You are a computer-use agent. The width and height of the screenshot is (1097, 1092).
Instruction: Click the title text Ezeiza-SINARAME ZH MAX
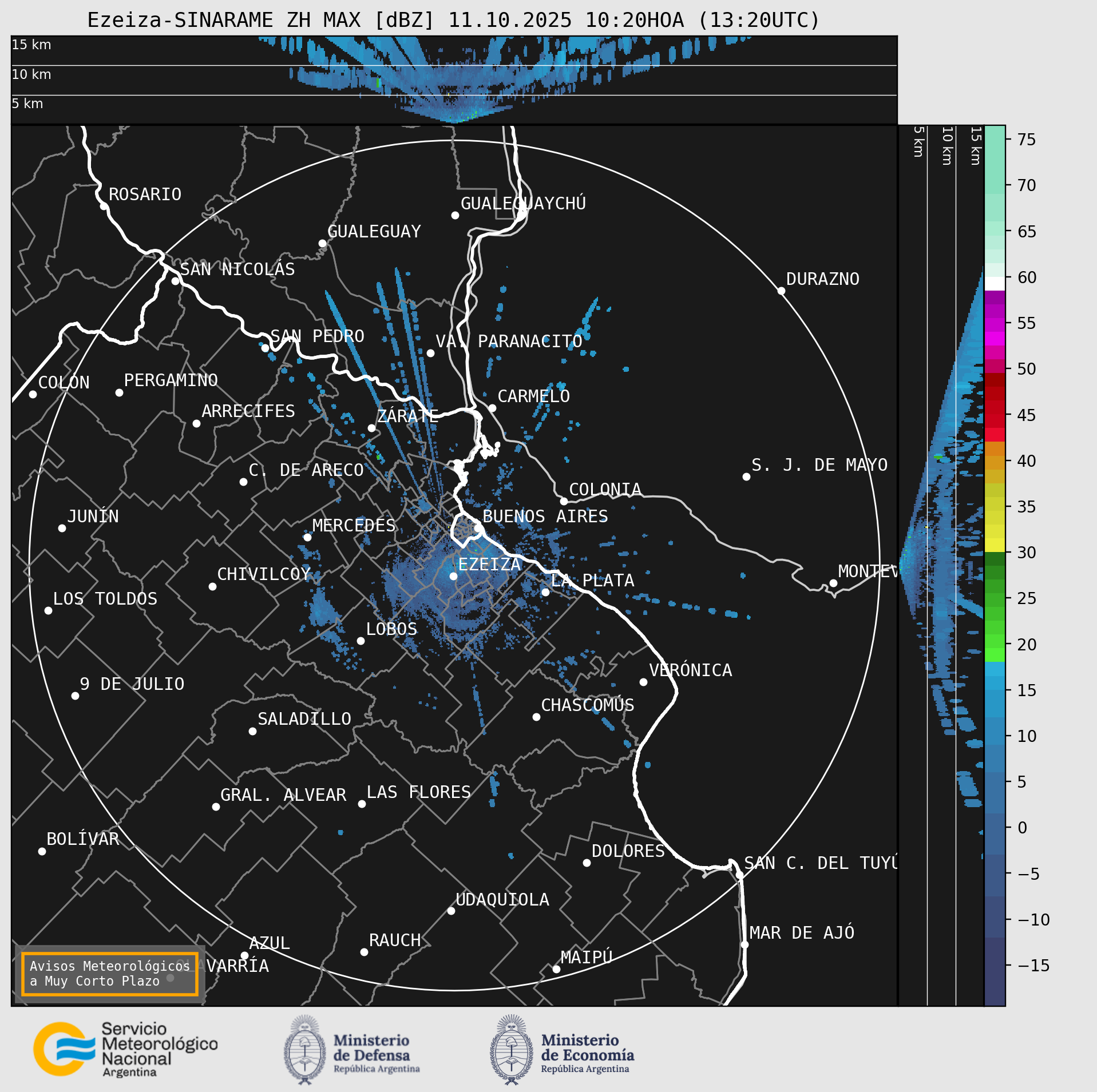pos(224,20)
